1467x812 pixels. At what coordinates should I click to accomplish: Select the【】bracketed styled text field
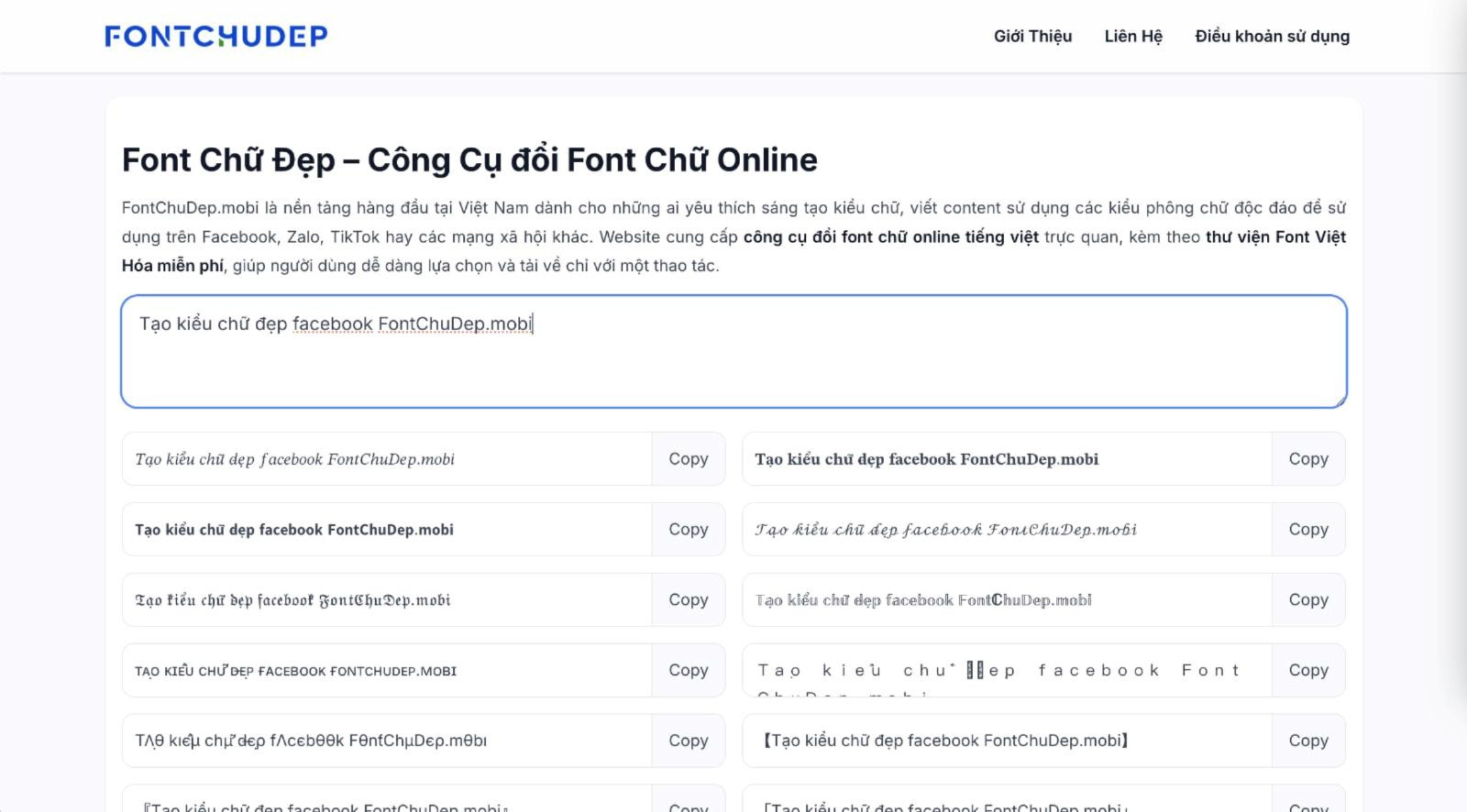coord(1007,741)
